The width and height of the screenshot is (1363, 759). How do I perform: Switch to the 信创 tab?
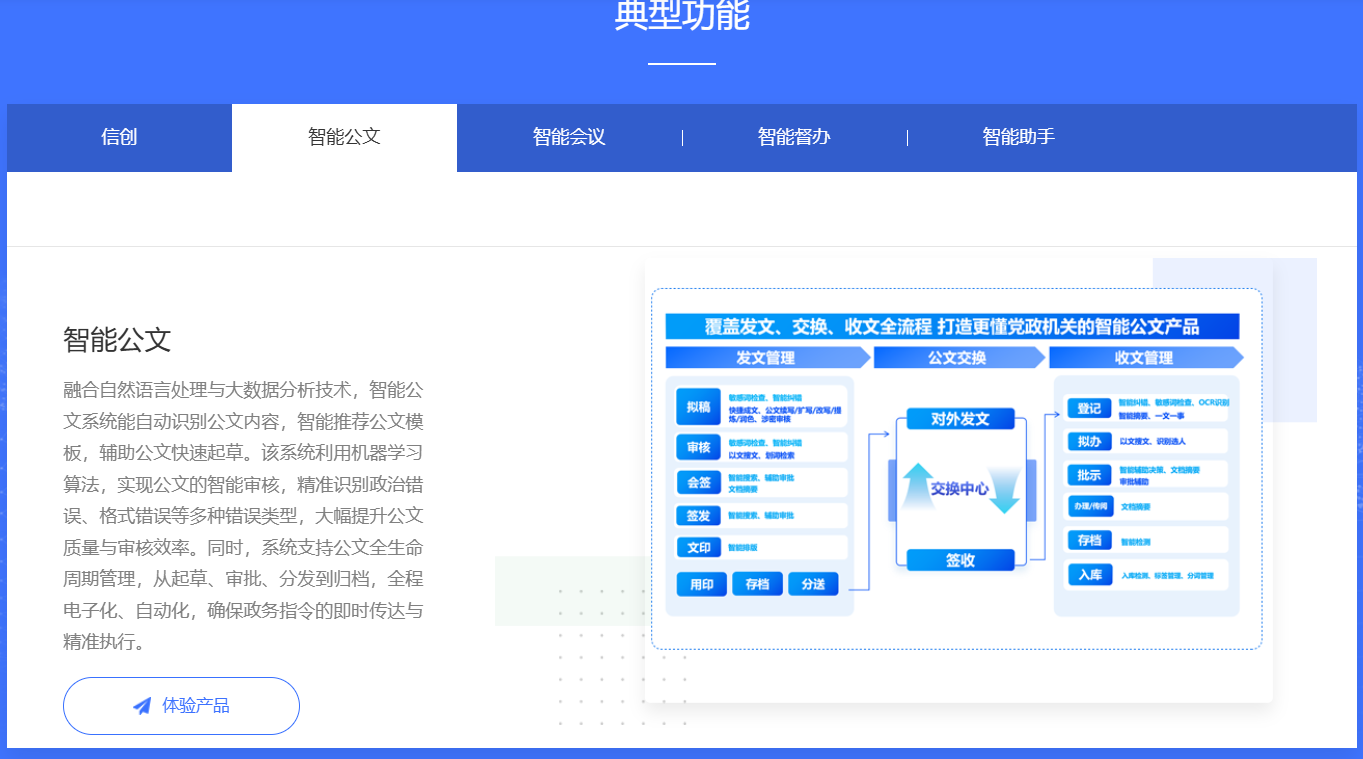[x=119, y=138]
